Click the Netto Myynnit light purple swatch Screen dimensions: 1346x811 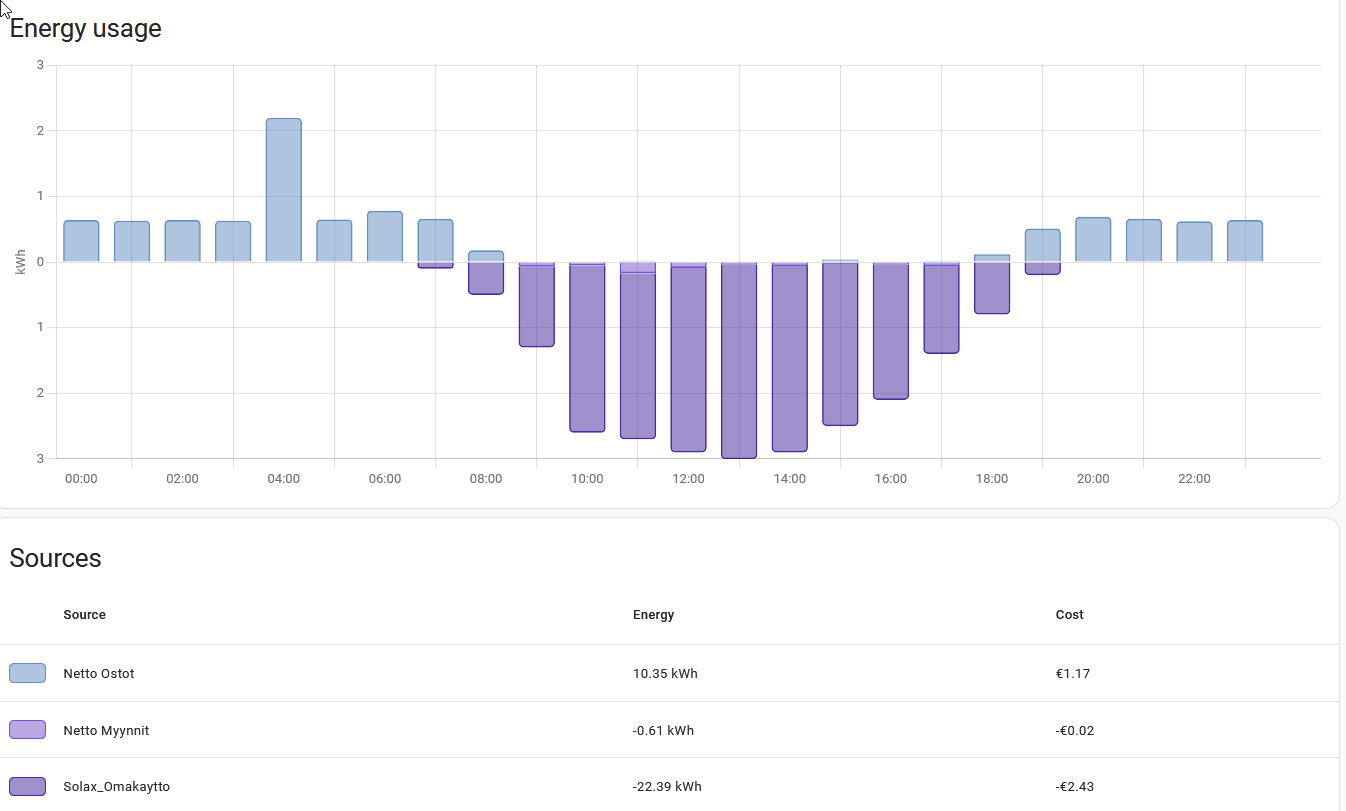(27, 730)
